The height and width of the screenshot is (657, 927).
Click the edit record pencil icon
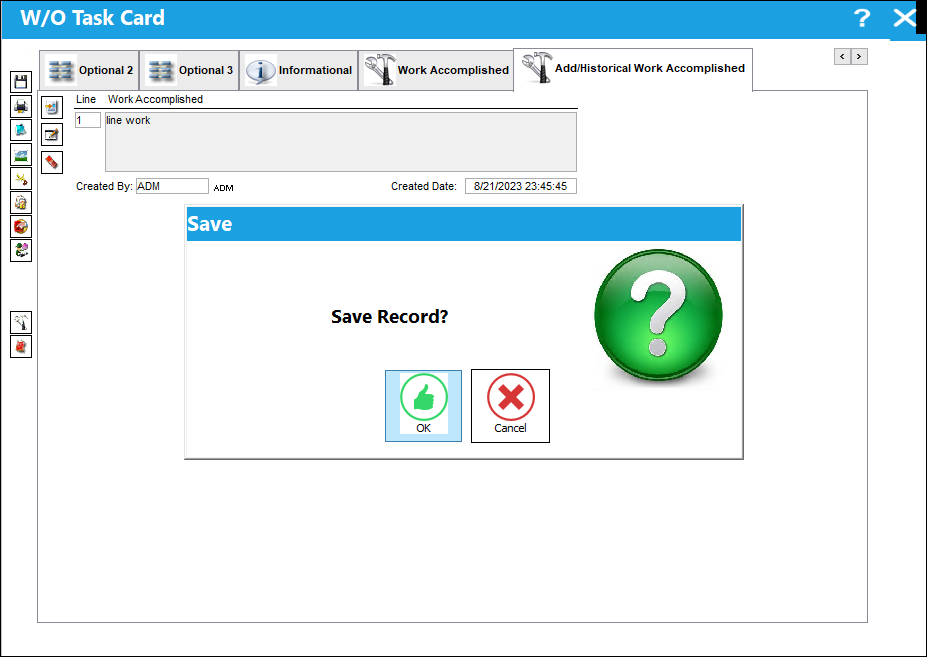(52, 135)
